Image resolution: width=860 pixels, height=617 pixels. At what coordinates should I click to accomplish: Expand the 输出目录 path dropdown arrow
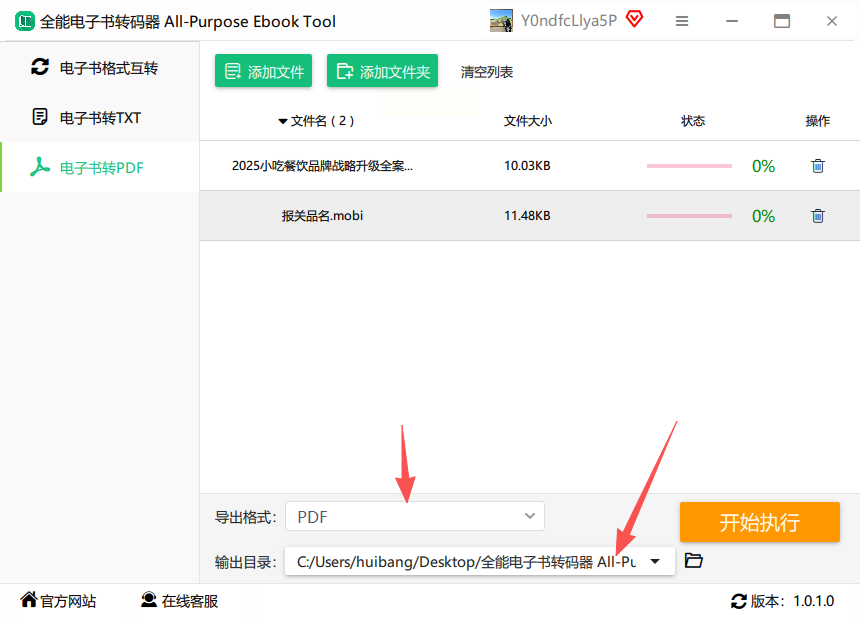pyautogui.click(x=655, y=561)
